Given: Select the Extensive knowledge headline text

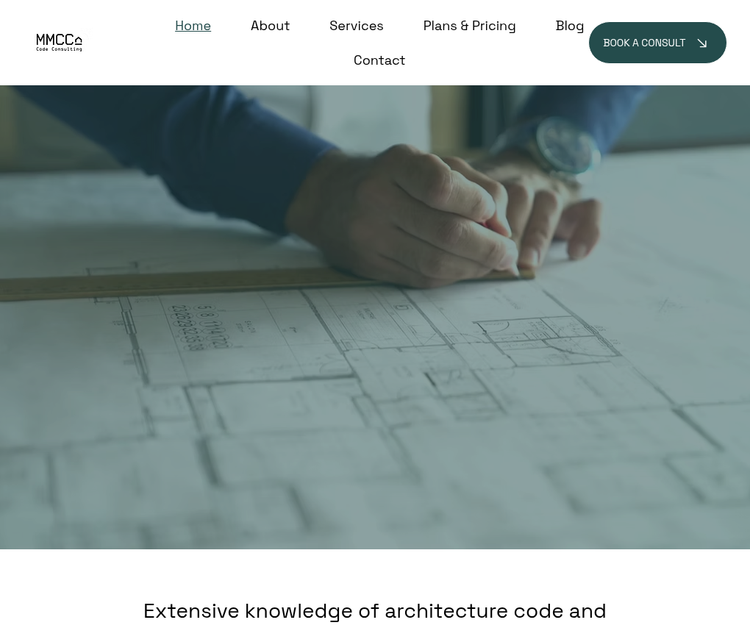Looking at the screenshot, I should [x=375, y=611].
